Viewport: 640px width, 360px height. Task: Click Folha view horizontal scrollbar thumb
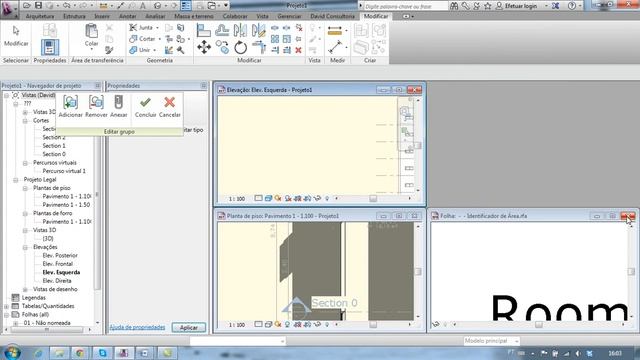[x=539, y=324]
